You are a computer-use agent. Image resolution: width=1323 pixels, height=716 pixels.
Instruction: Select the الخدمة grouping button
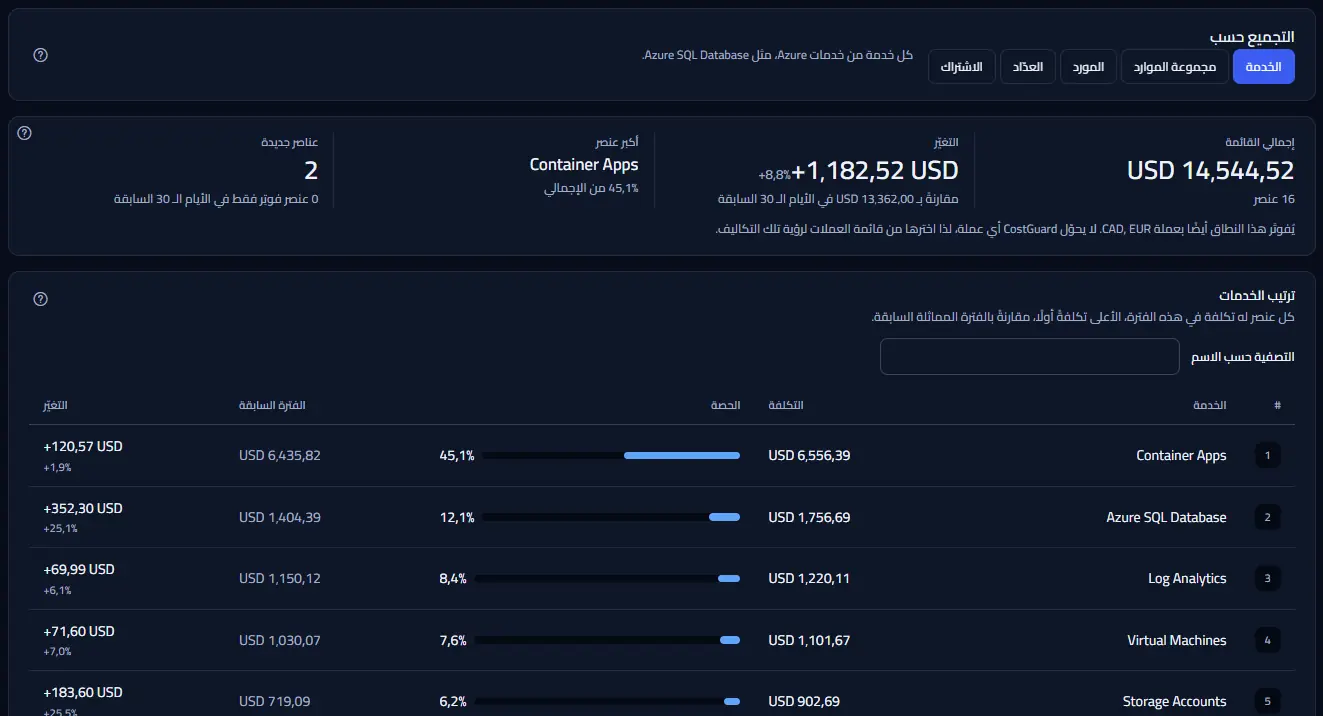[x=1264, y=67]
